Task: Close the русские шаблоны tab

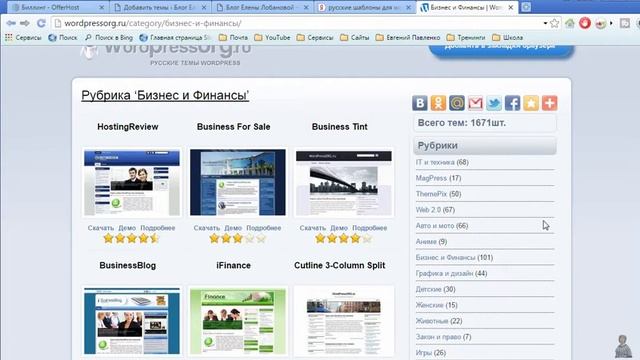Action: point(408,7)
